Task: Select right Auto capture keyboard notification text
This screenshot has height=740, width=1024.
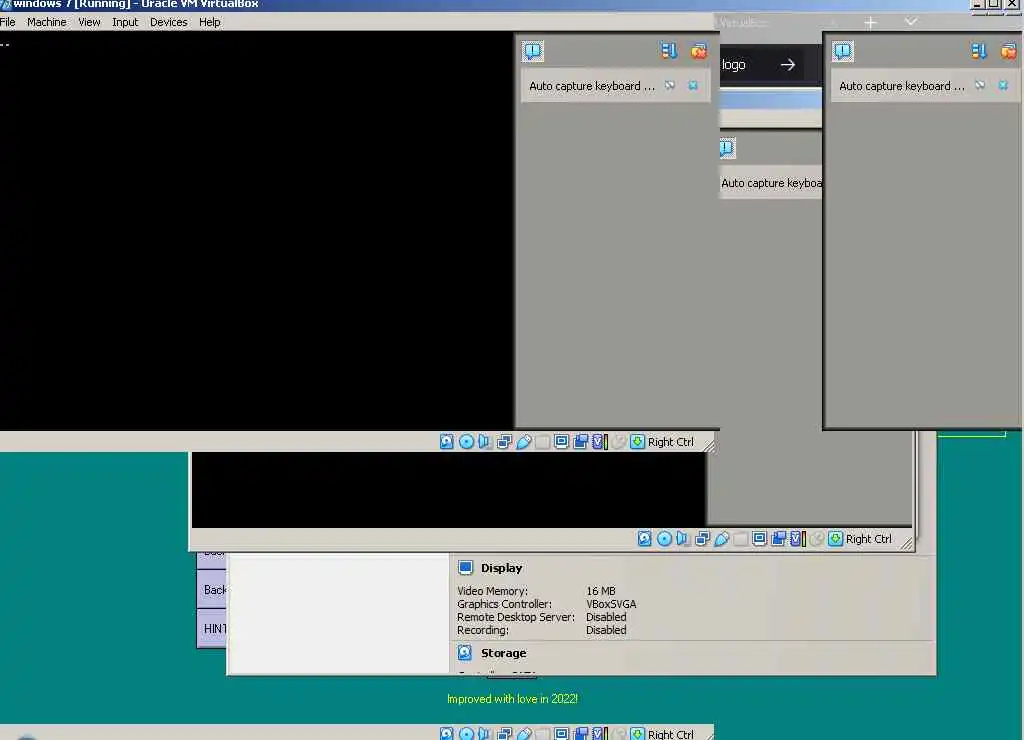Action: point(901,86)
